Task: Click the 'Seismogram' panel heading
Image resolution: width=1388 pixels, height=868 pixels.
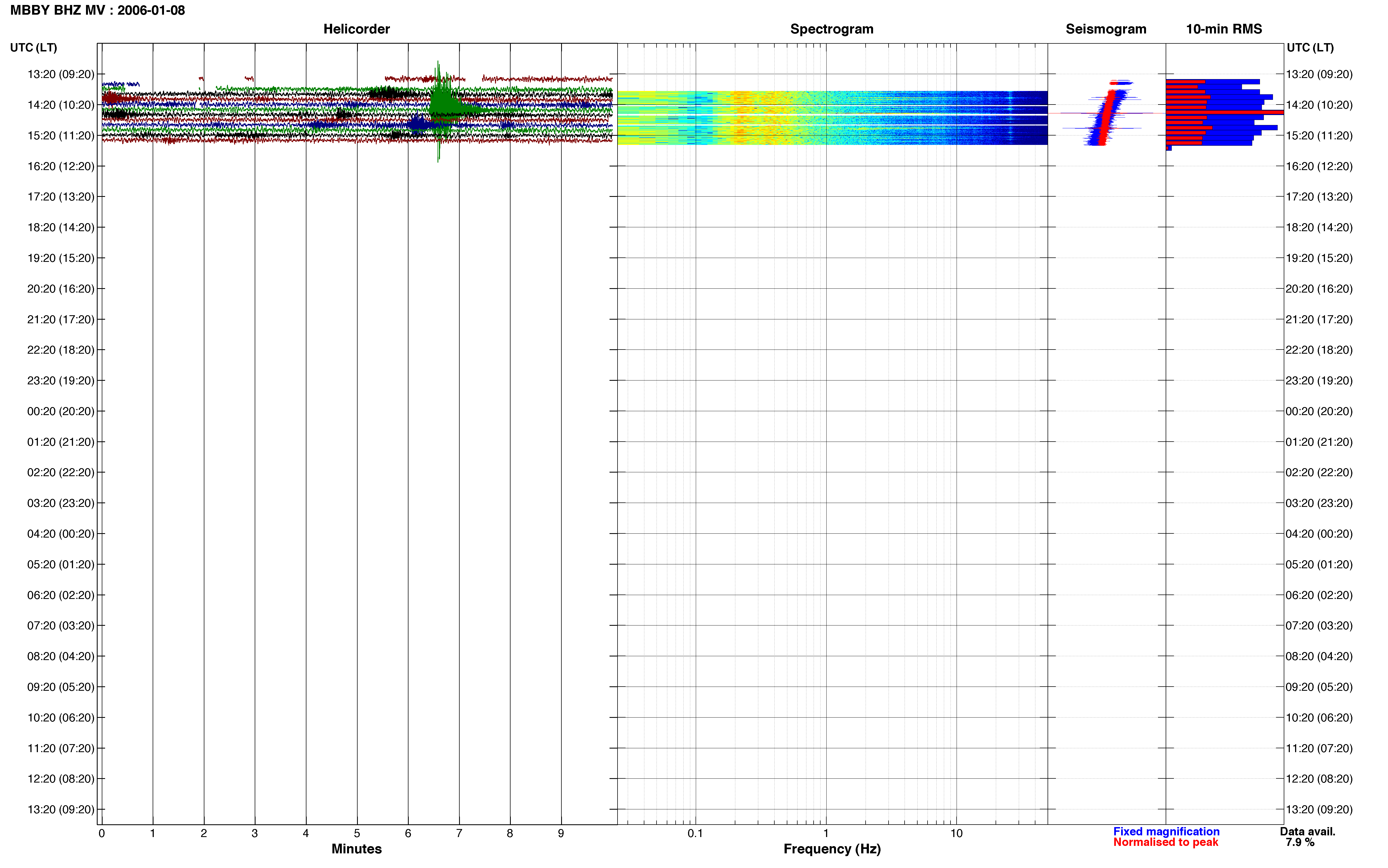Action: pos(1106,29)
